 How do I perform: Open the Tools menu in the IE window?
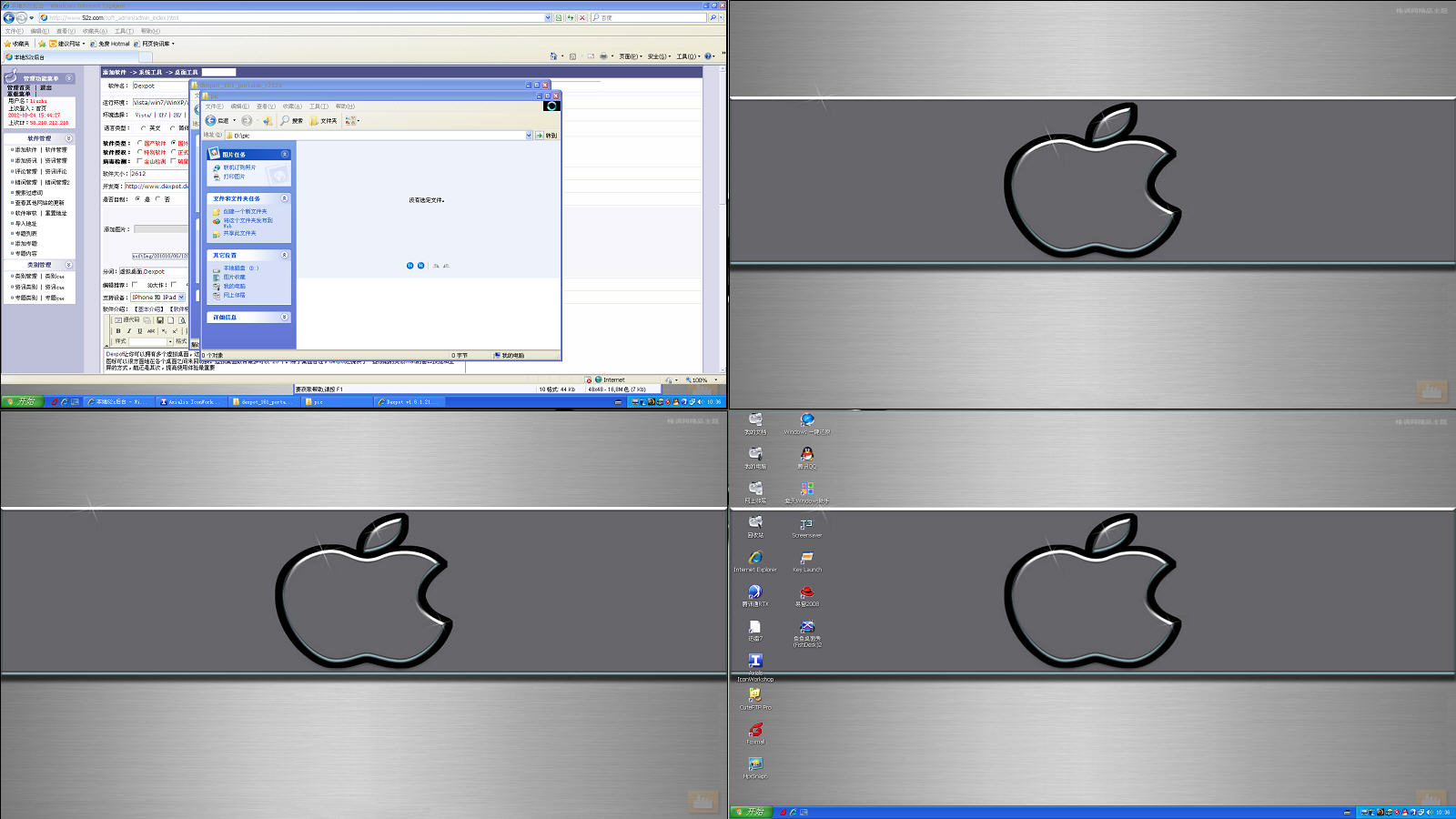[x=124, y=31]
